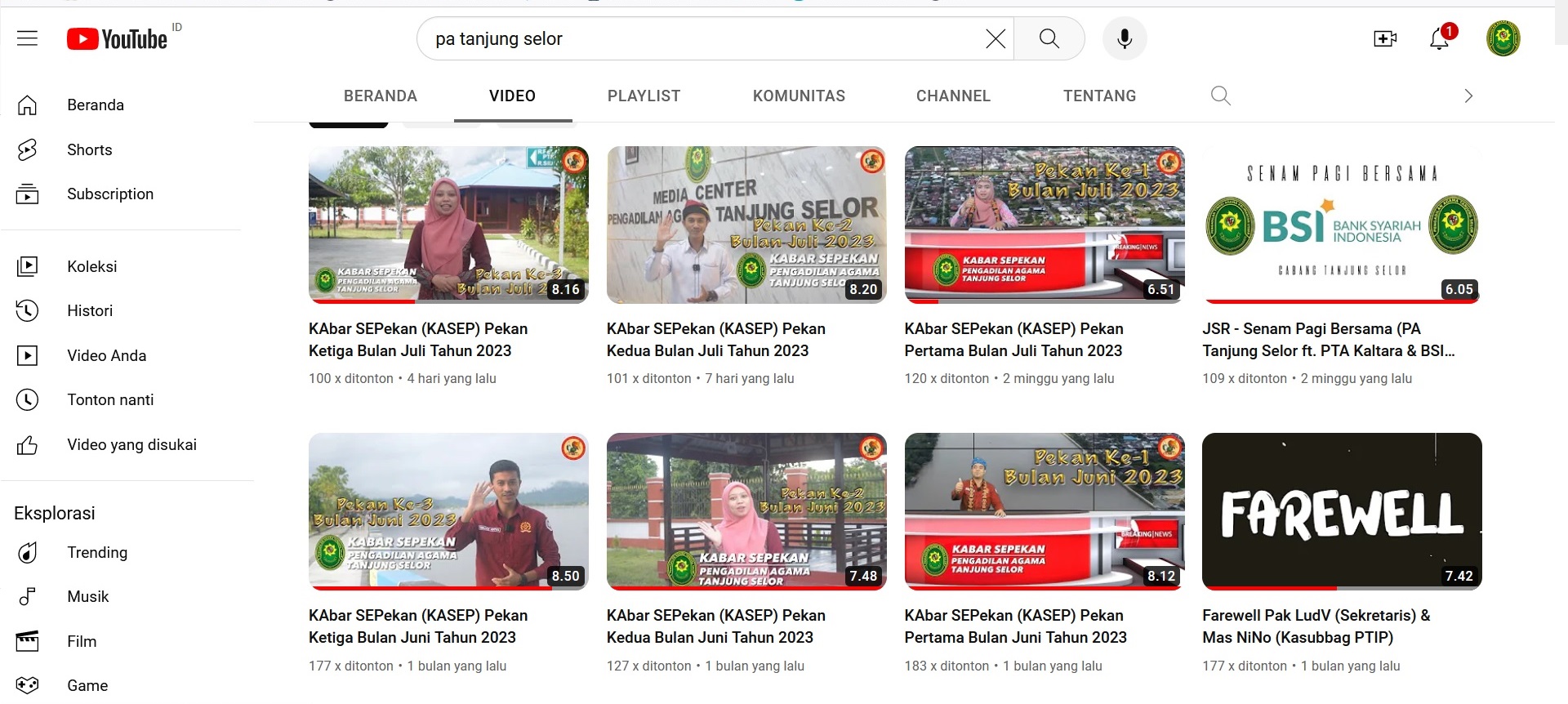Open the Create video button
Image resolution: width=1568 pixels, height=704 pixels.
[1385, 38]
